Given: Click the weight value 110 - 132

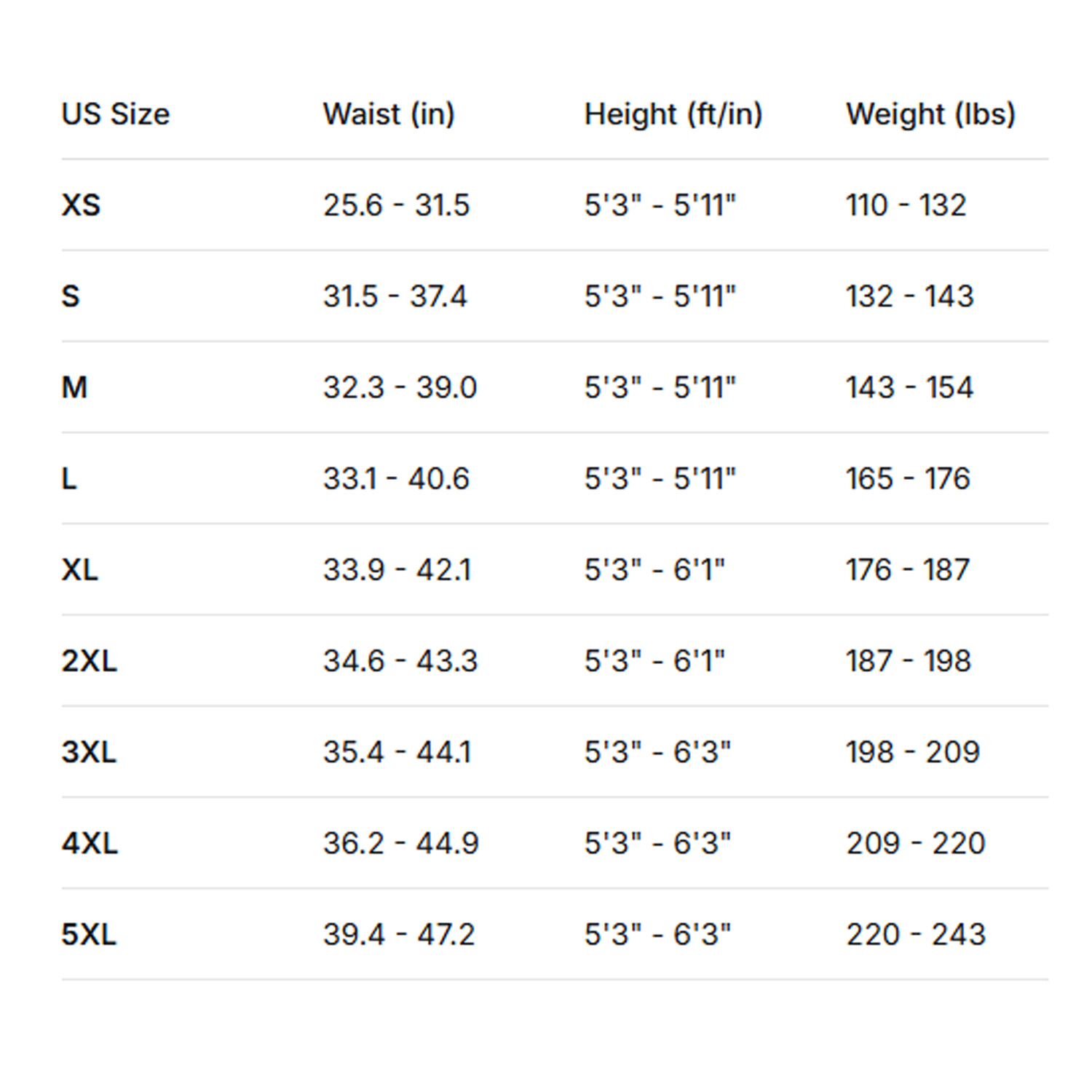Looking at the screenshot, I should [x=906, y=205].
